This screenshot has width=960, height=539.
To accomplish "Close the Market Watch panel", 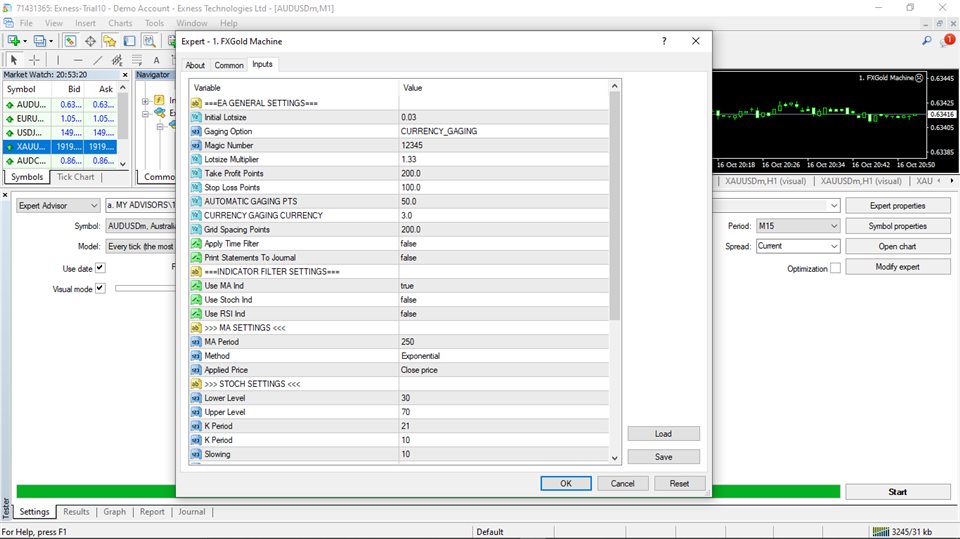I will pyautogui.click(x=125, y=75).
